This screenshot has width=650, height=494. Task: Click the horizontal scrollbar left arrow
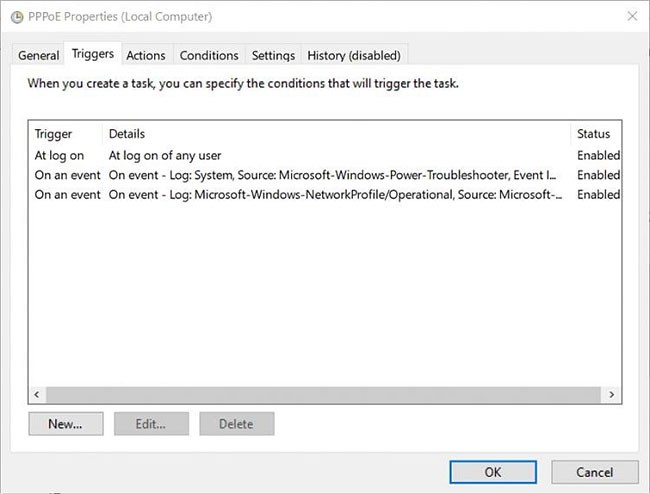click(37, 394)
